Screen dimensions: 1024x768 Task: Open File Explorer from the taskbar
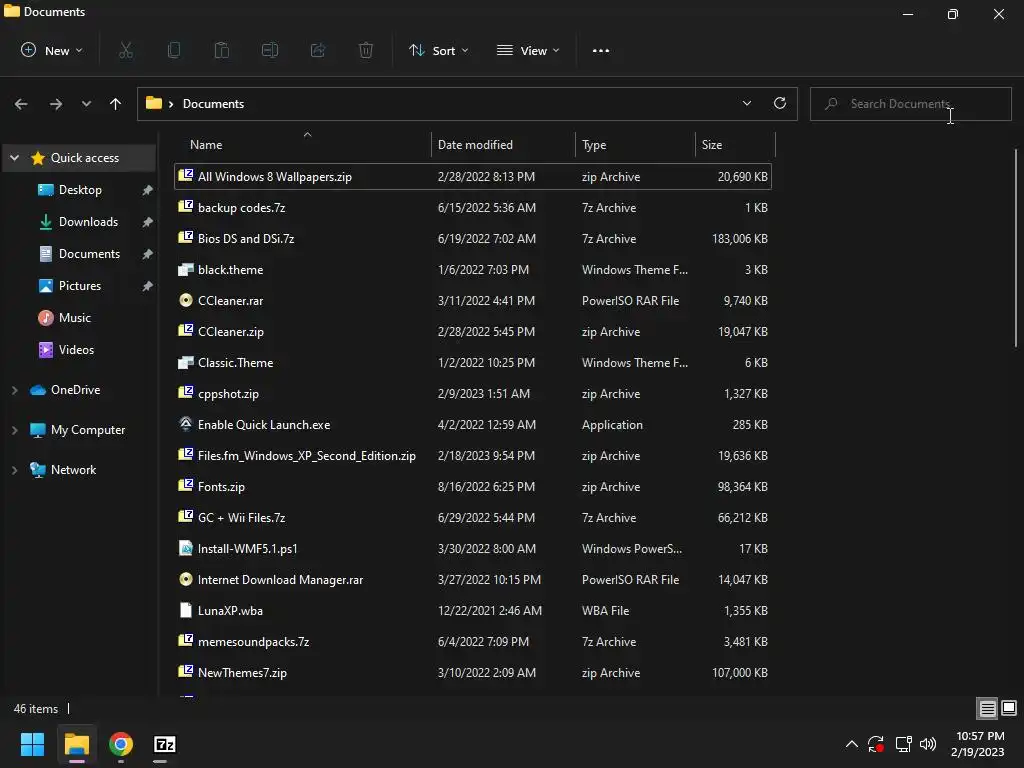click(x=76, y=744)
